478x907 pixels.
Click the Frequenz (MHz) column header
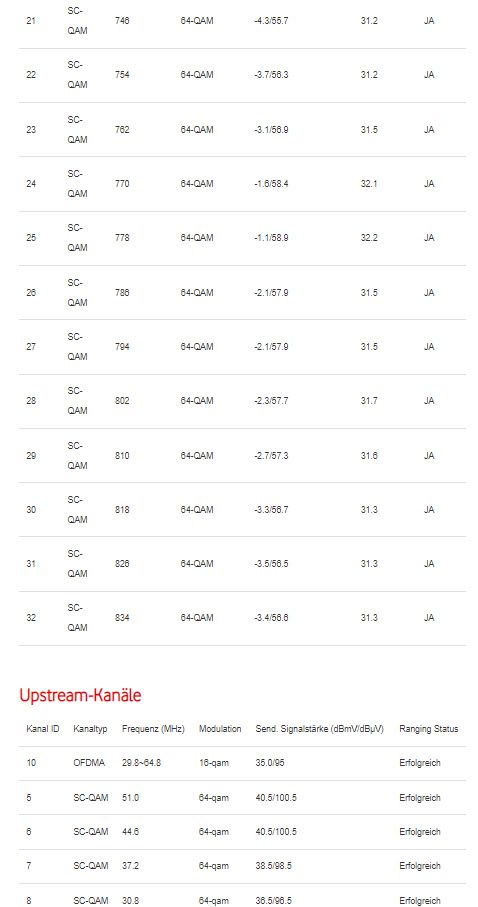click(x=153, y=729)
